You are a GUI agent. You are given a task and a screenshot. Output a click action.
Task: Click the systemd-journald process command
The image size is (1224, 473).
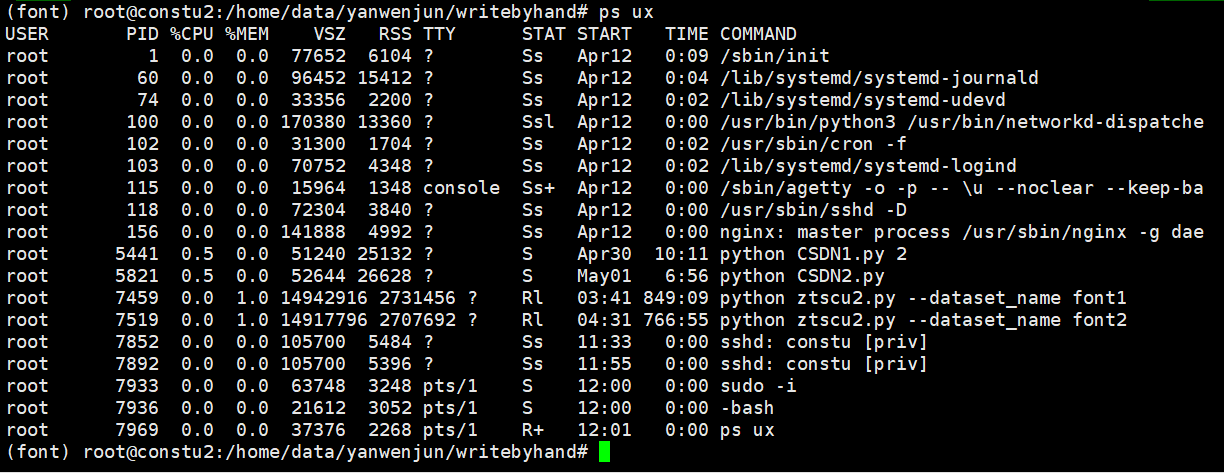point(879,78)
